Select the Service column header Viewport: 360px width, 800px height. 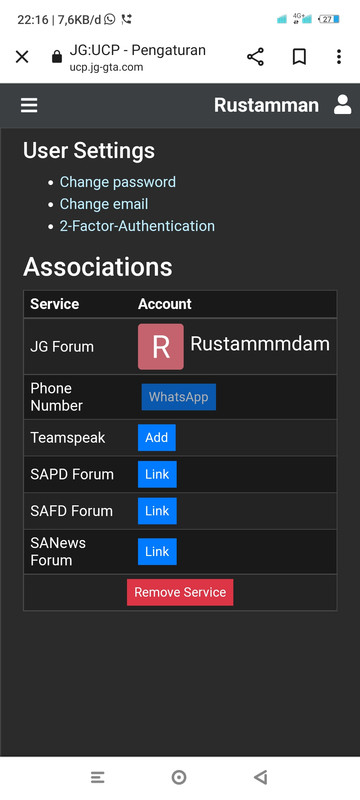coord(55,304)
